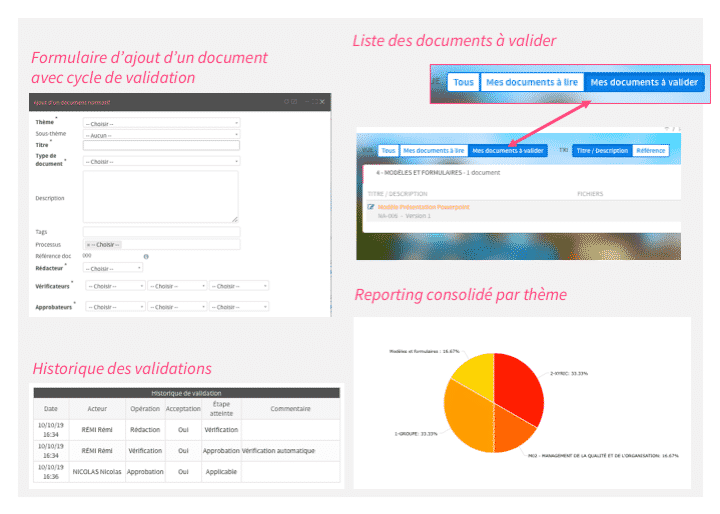The width and height of the screenshot is (720, 514).
Task: Click the 'Commentaire' column header
Action: tap(291, 409)
